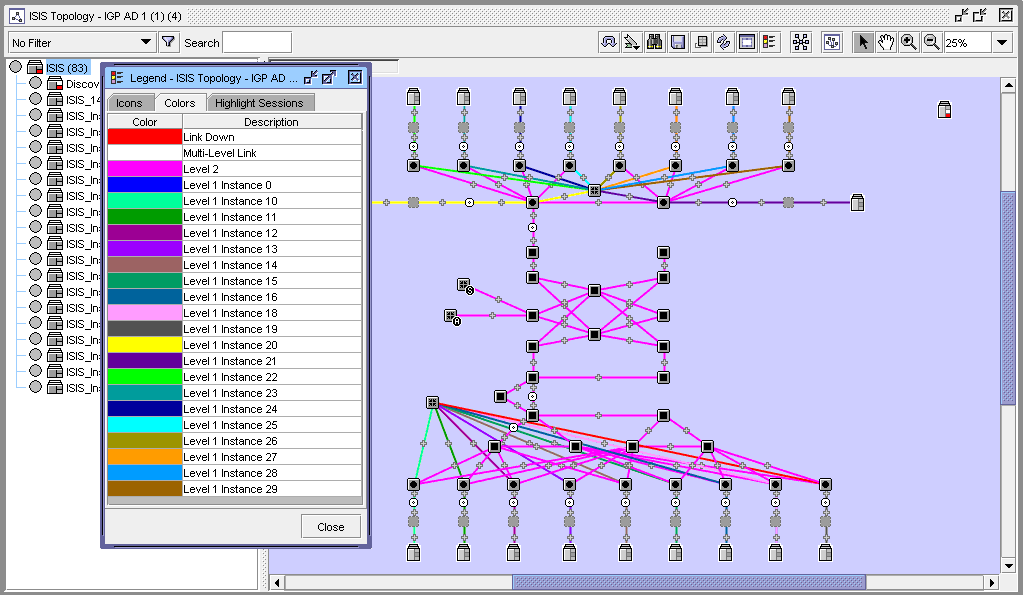
Task: Click the magenta Level 2 color swatch
Action: (145, 169)
